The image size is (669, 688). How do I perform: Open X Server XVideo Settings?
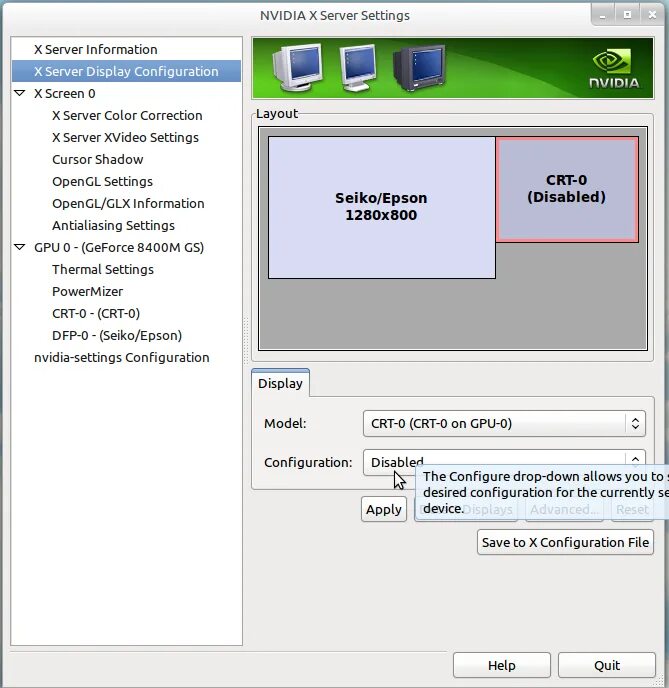coord(125,137)
